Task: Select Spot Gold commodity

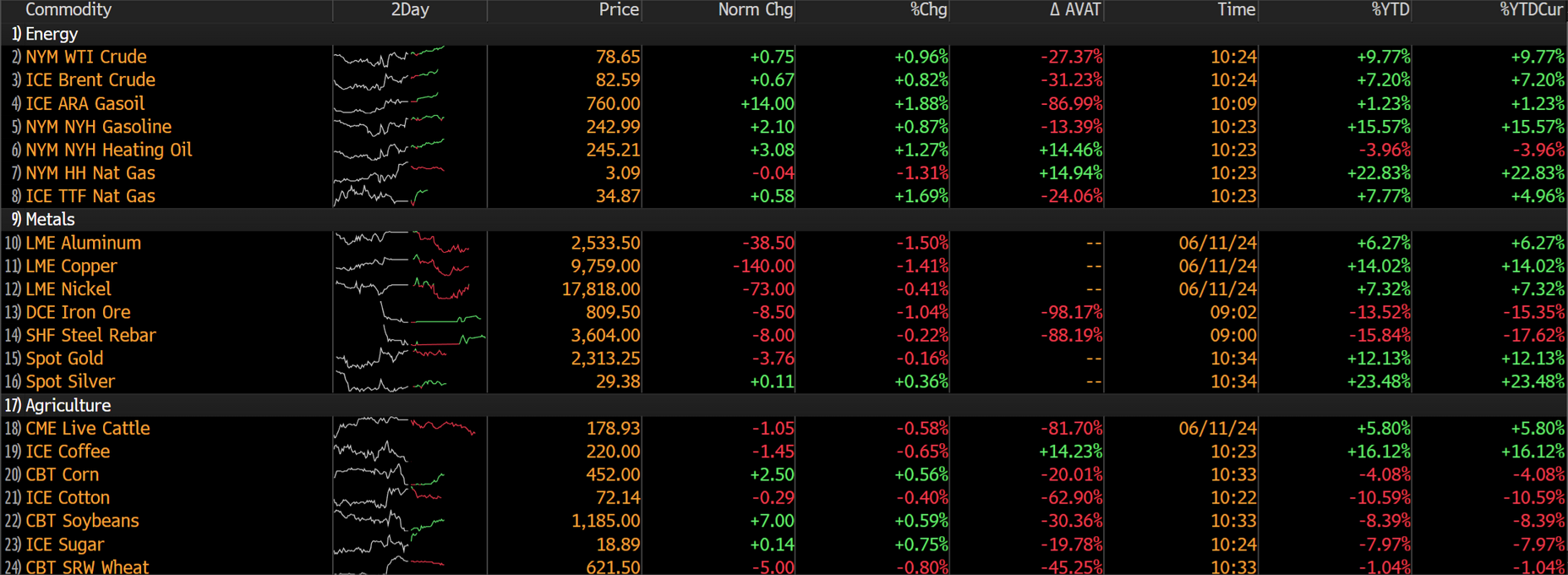Action: coord(64,359)
